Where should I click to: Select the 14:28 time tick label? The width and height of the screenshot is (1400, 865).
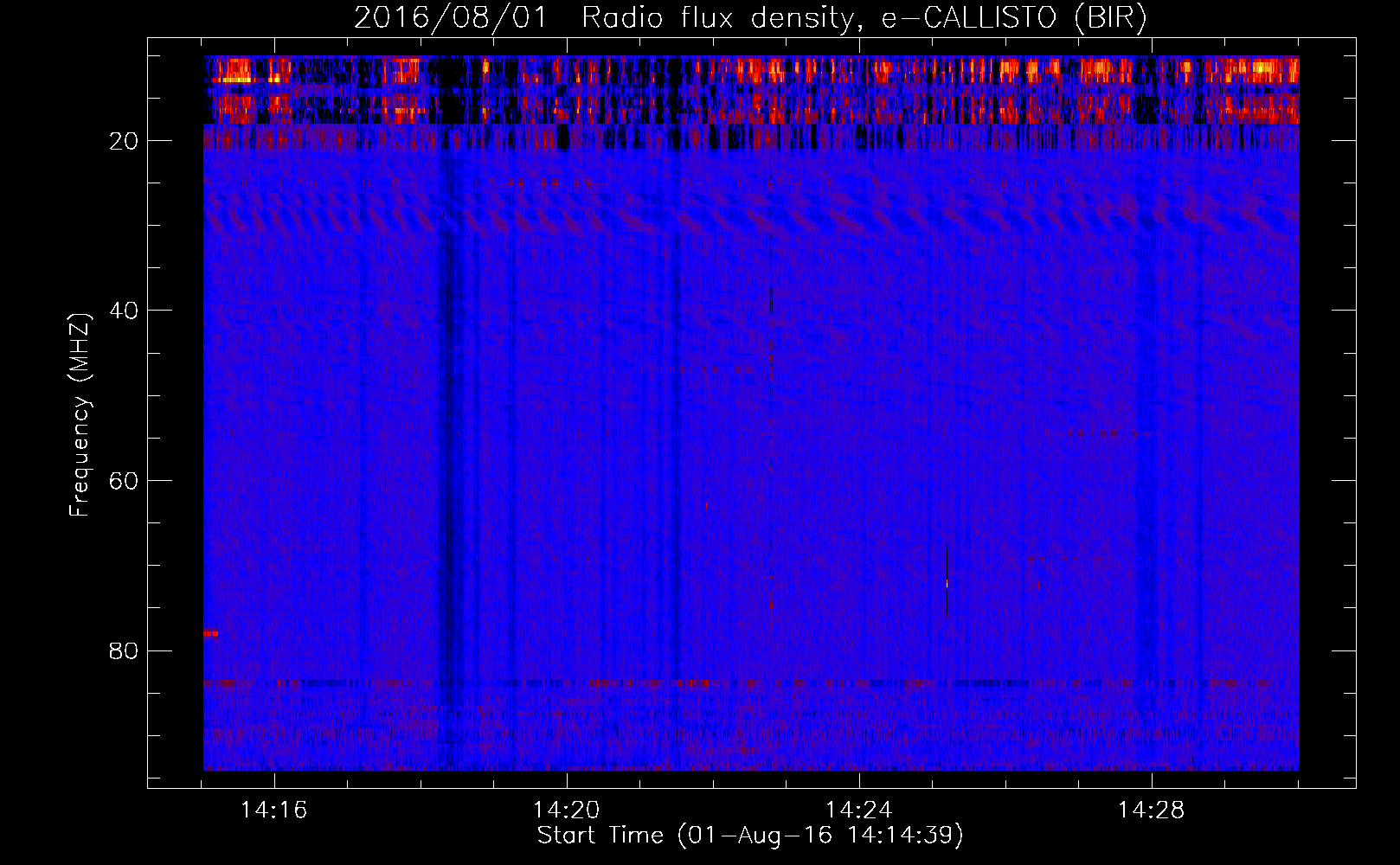tap(1152, 811)
